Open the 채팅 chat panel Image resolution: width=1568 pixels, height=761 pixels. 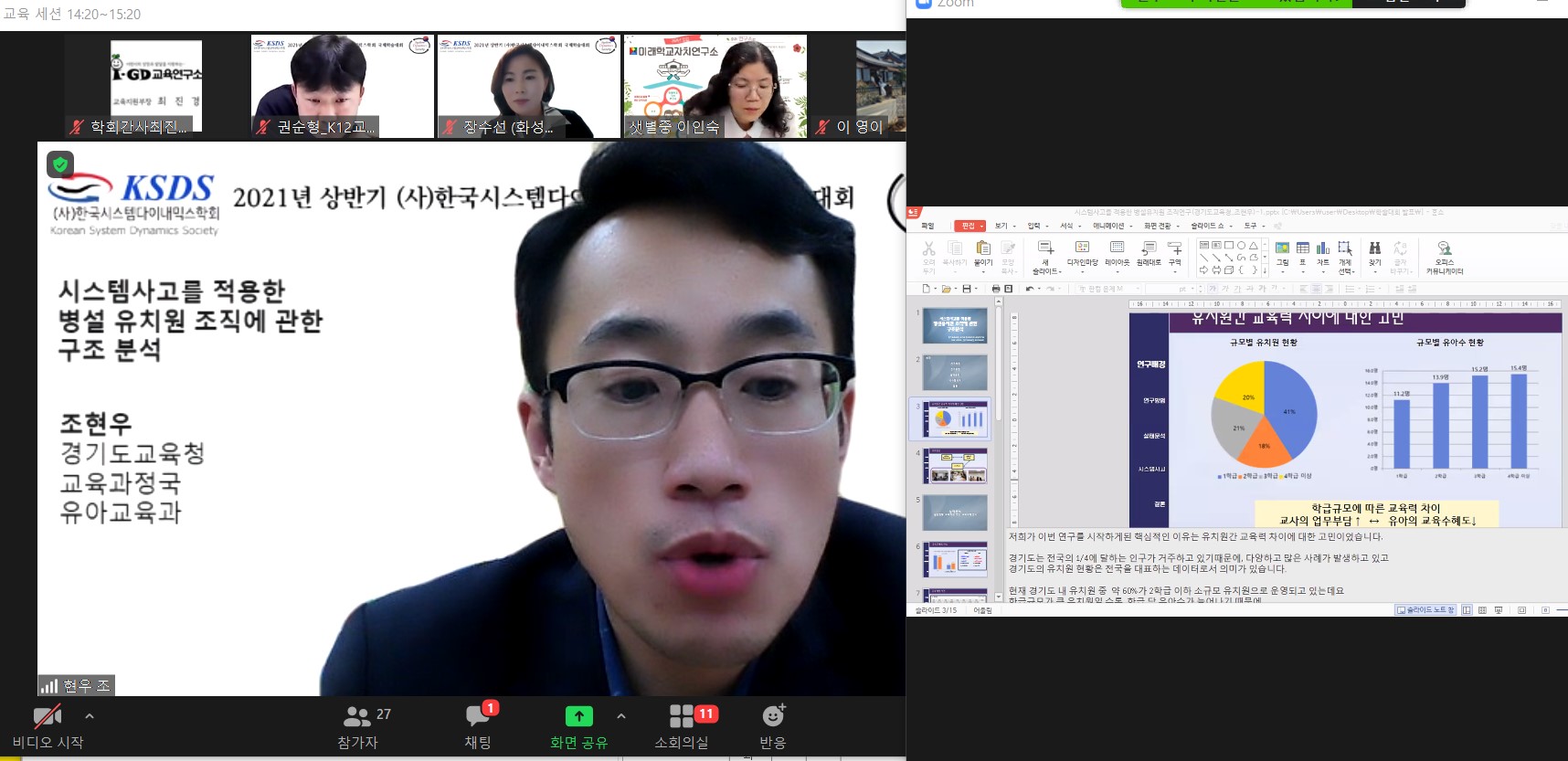478,717
